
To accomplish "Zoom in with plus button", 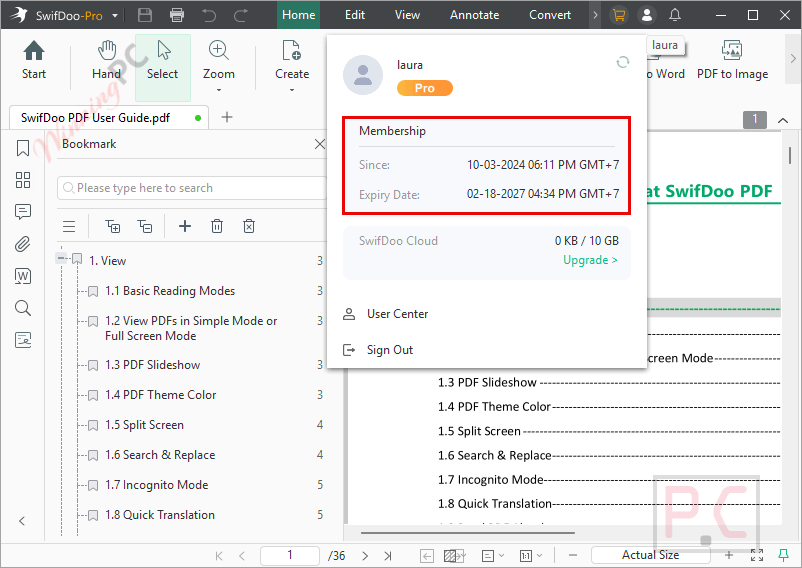I will pos(729,555).
